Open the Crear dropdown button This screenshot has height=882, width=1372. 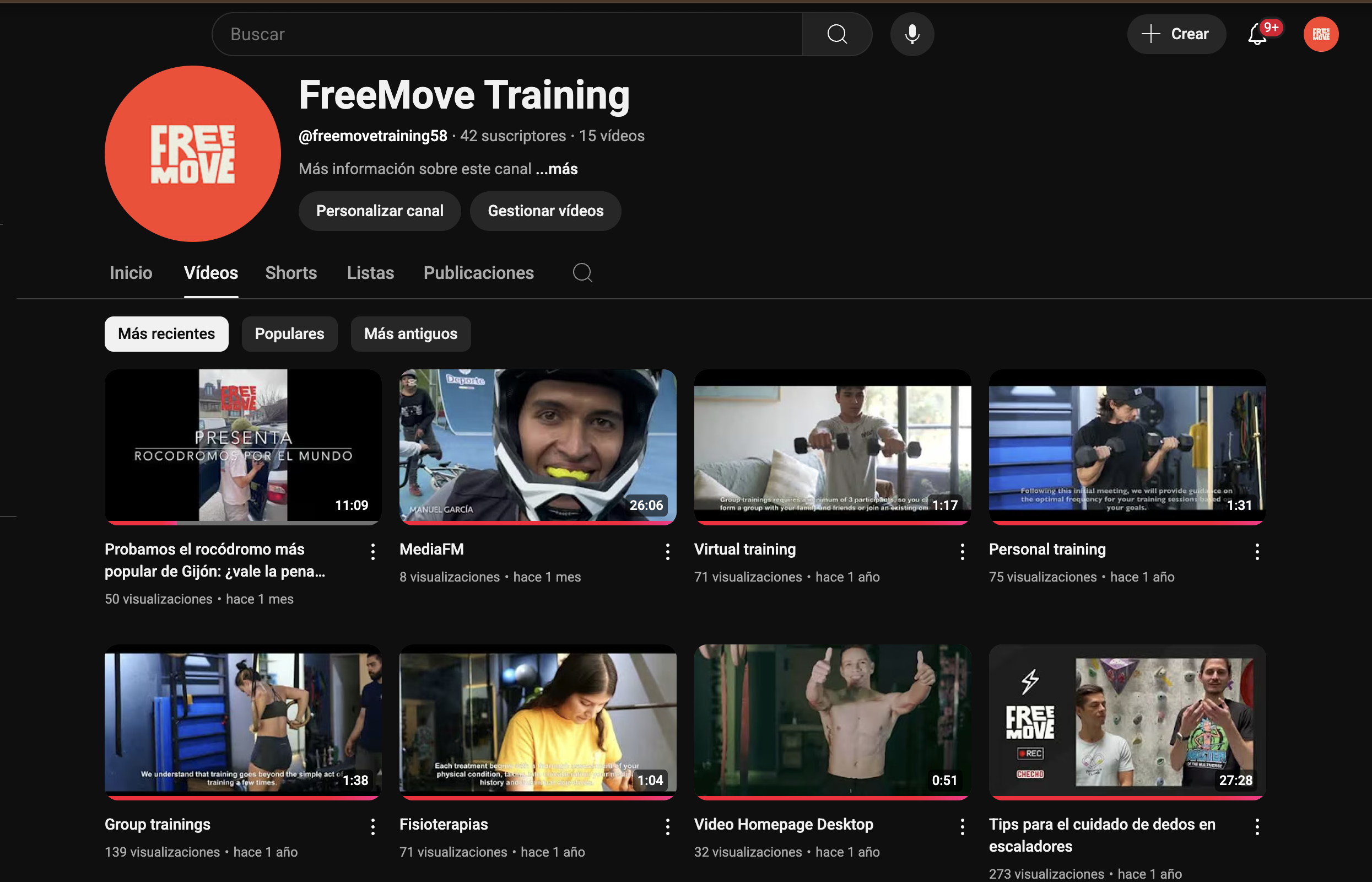(1176, 34)
